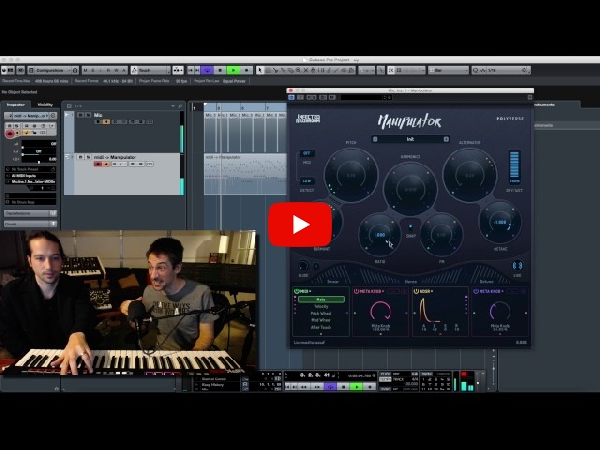Image resolution: width=600 pixels, height=450 pixels.
Task: Go to left locator in top toolbar
Action: point(191,70)
